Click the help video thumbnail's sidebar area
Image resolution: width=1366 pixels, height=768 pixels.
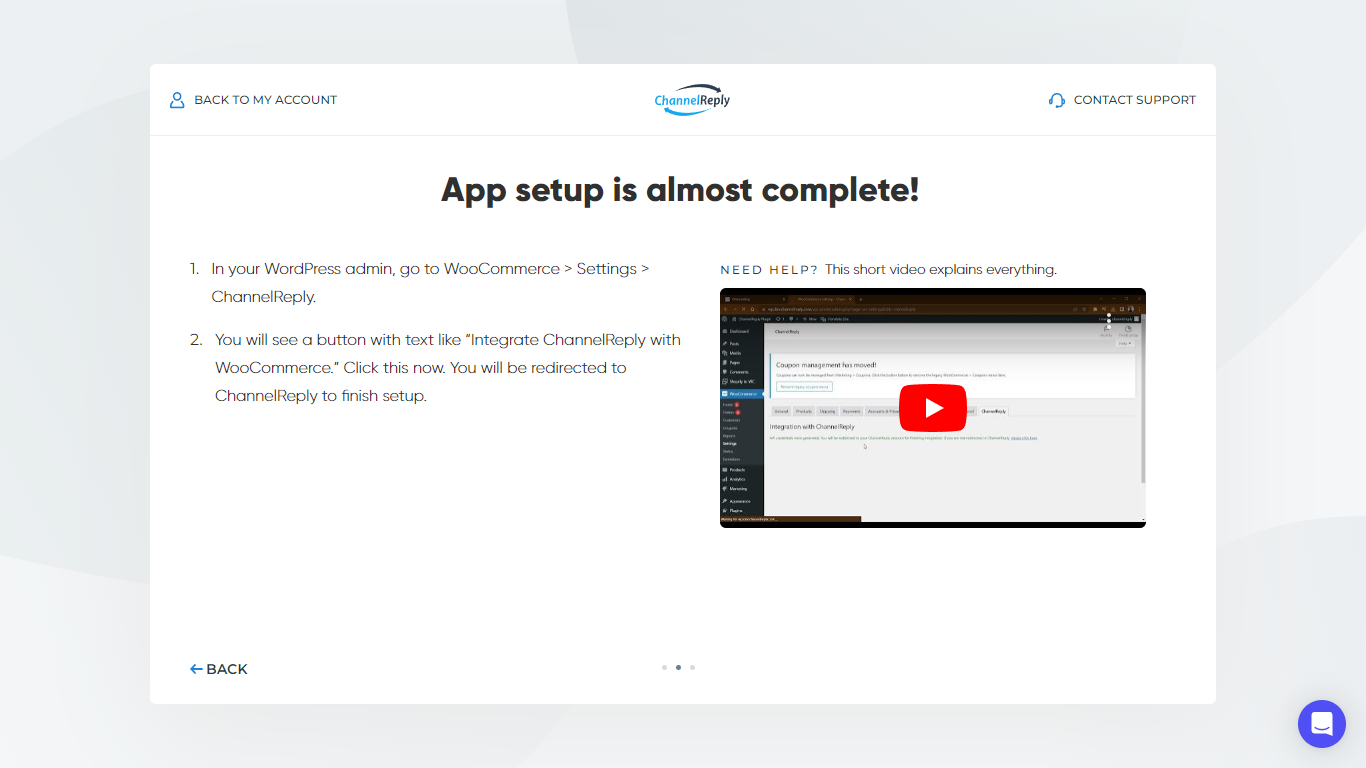[x=741, y=420]
